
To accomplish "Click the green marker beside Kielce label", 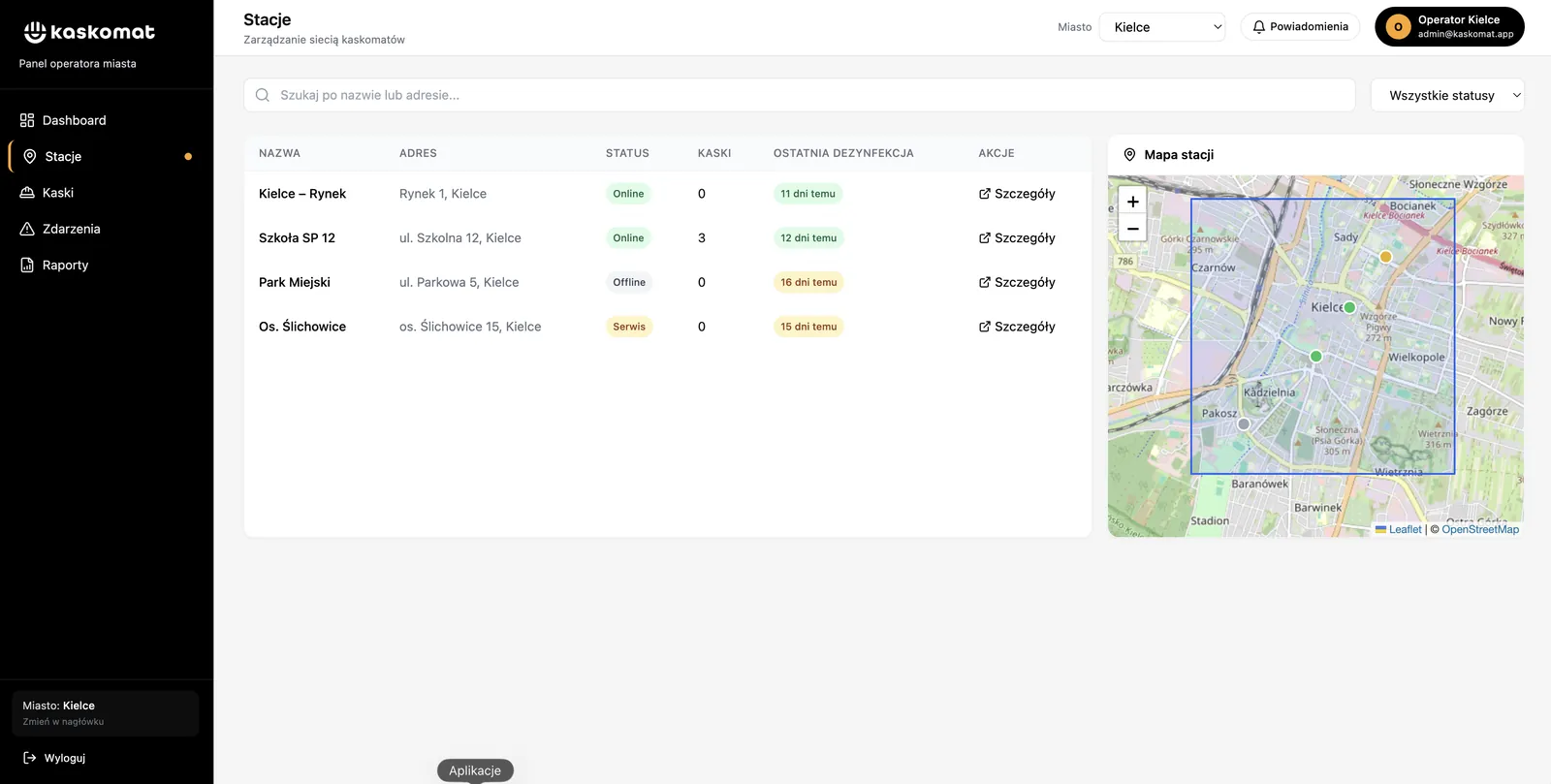I will click(1349, 308).
